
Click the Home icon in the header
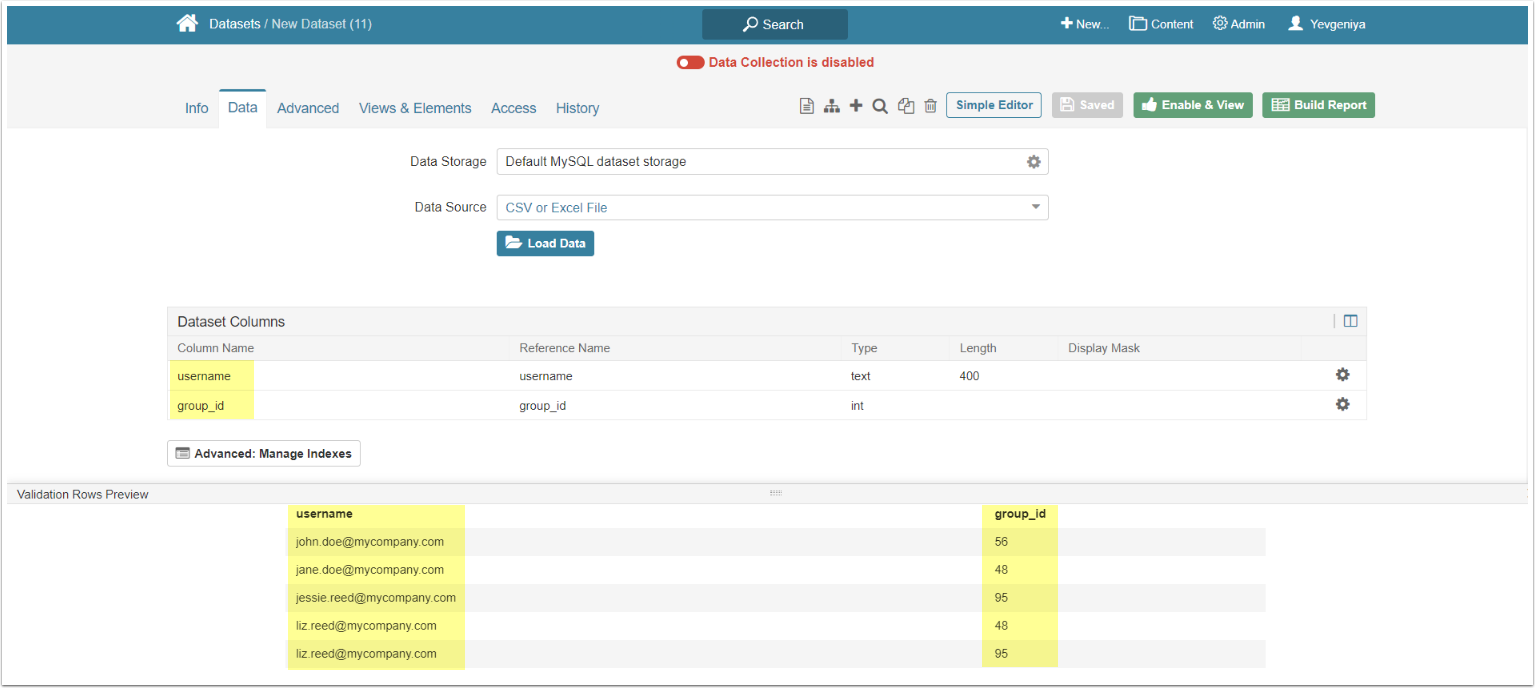coord(187,24)
